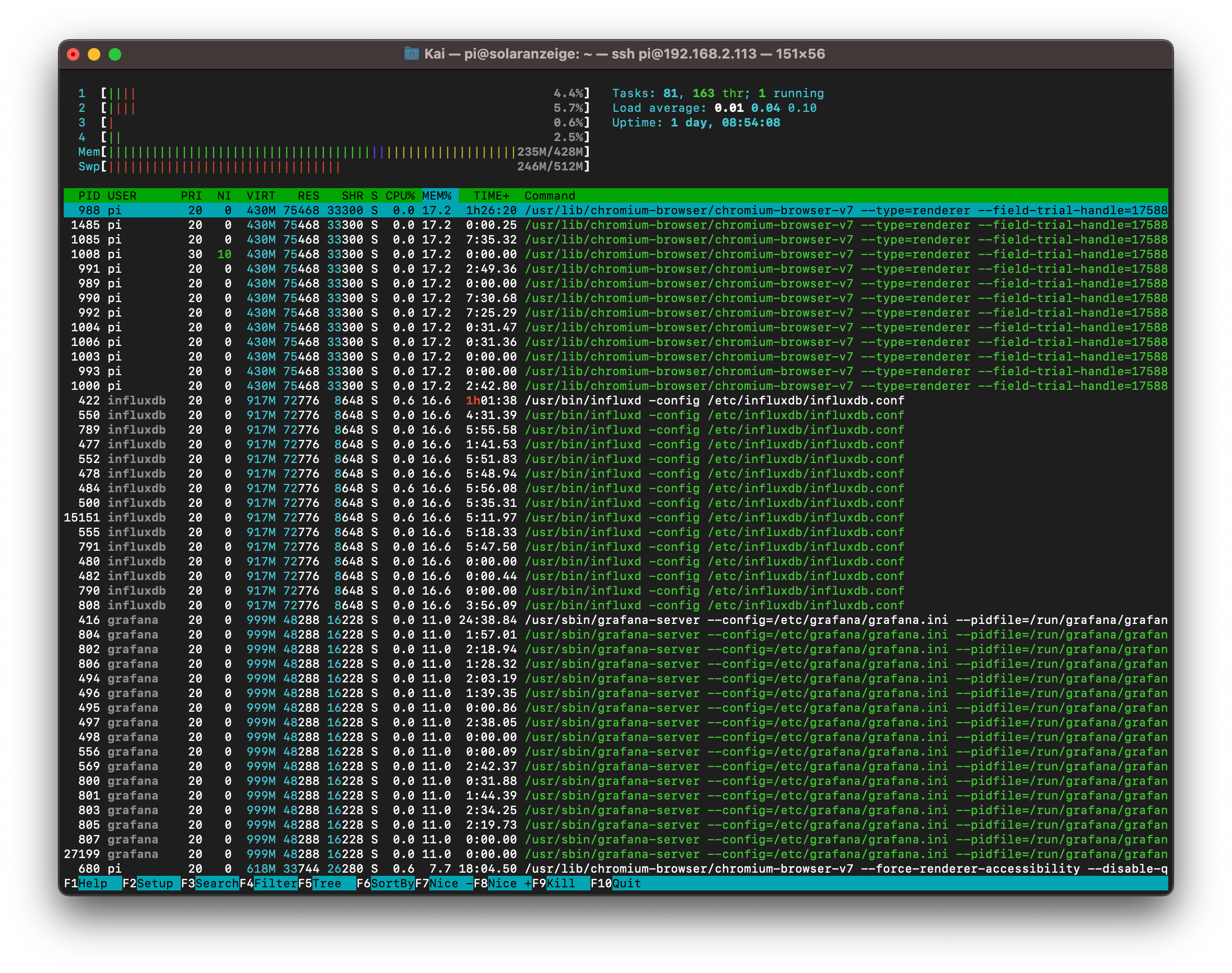
Task: Click the TIME+ column header
Action: tap(491, 195)
